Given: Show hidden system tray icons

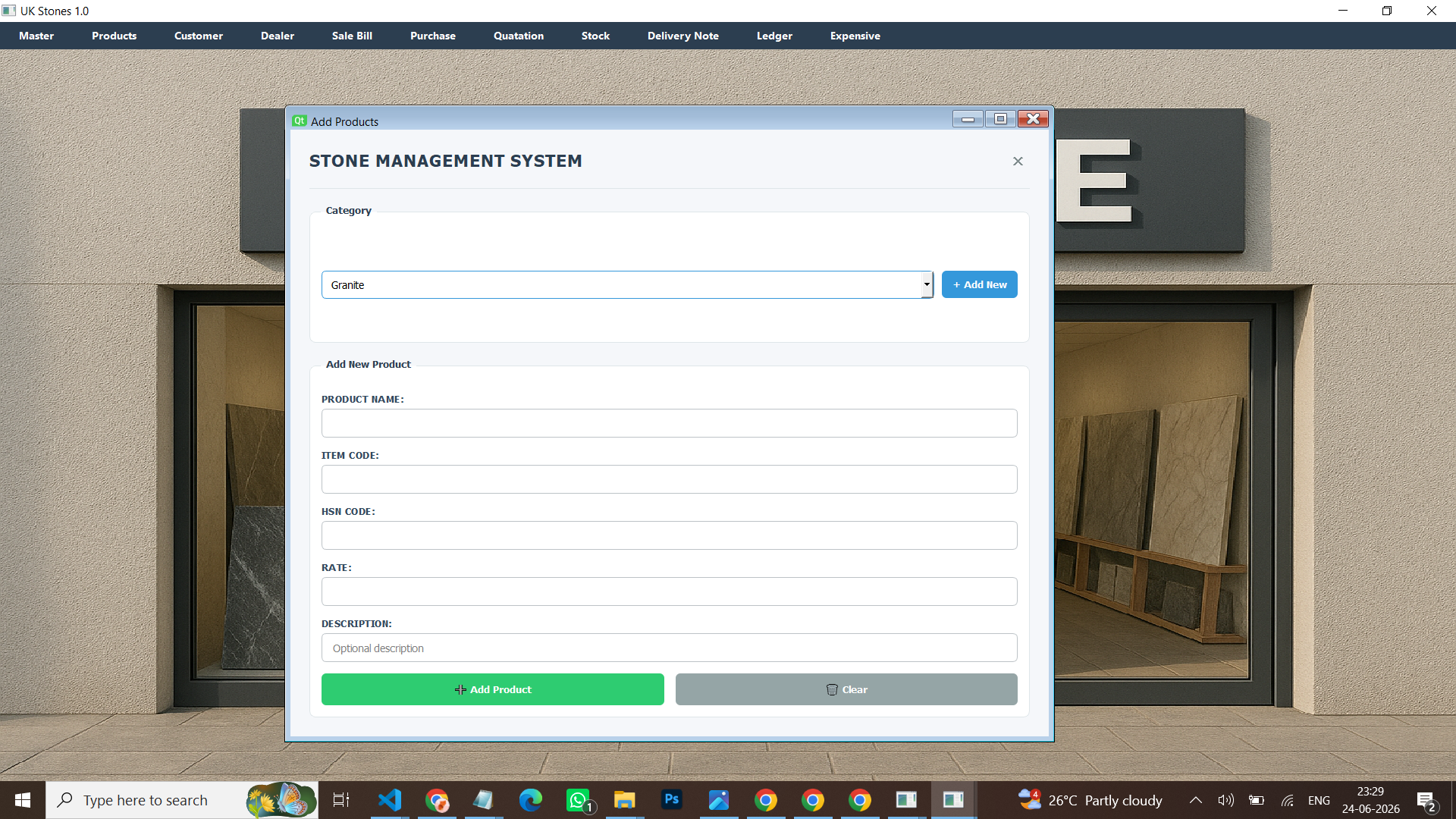Looking at the screenshot, I should coord(1195,800).
